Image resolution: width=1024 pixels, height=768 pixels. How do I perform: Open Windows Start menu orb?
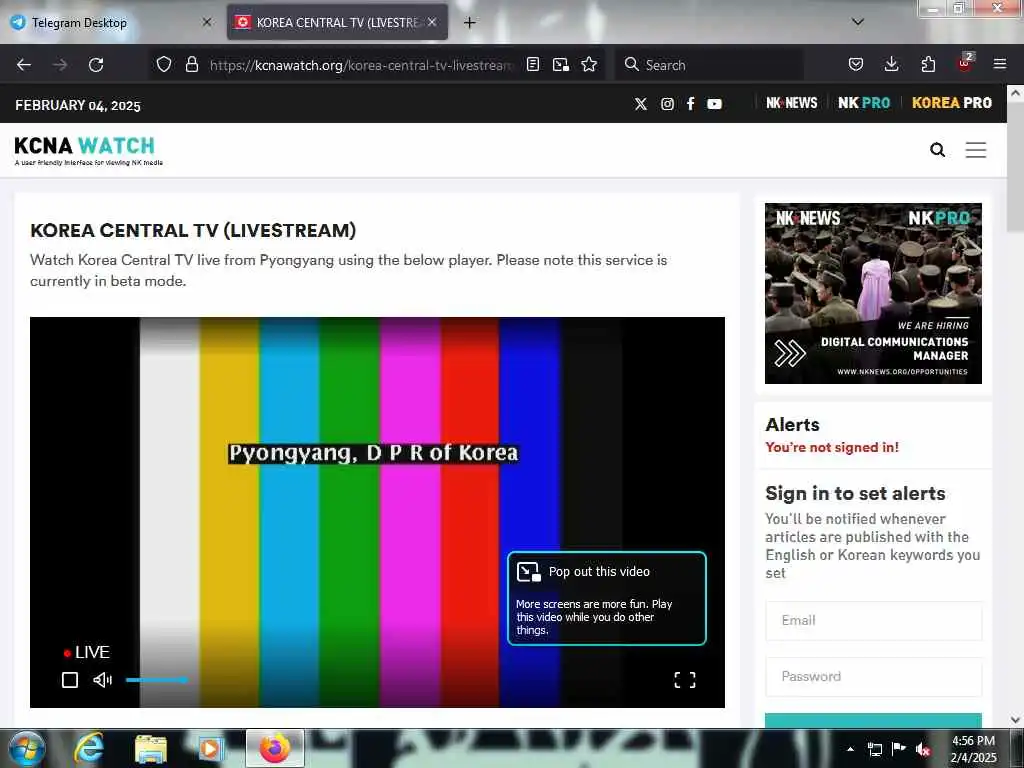pos(26,748)
